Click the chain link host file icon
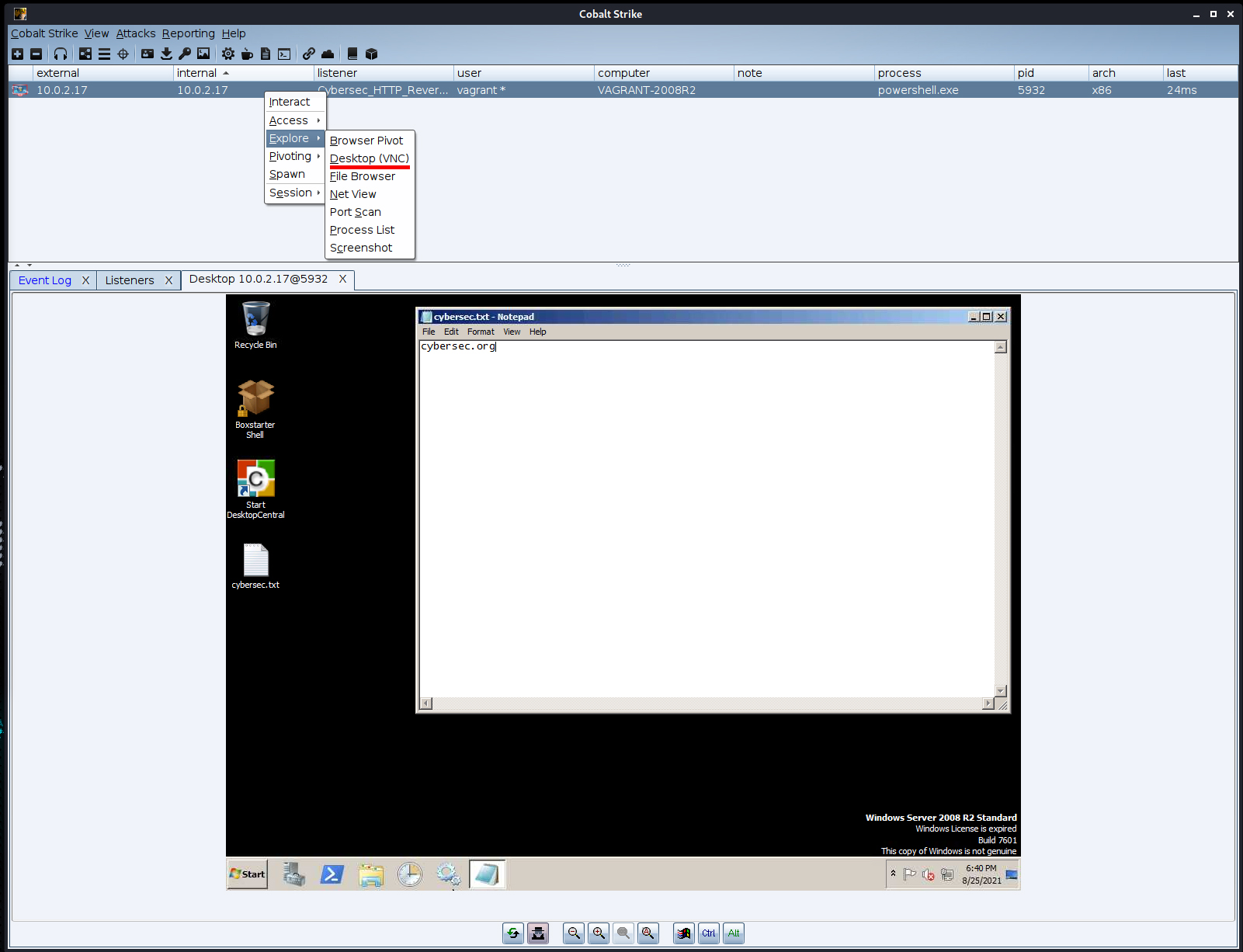The height and width of the screenshot is (952, 1243). pyautogui.click(x=309, y=54)
